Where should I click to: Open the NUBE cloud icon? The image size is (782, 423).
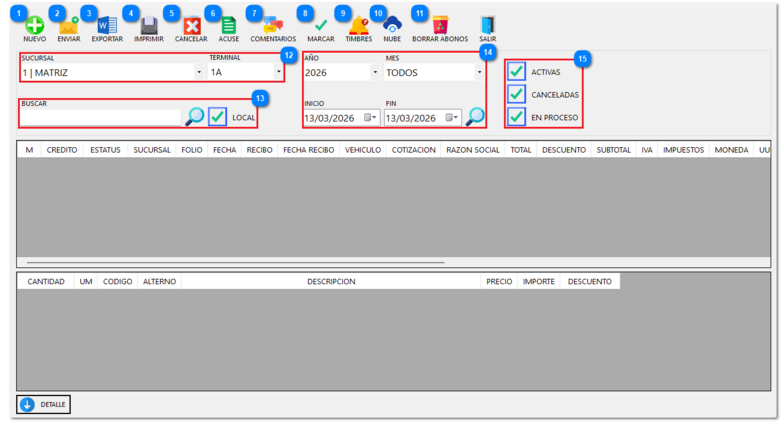(x=392, y=25)
